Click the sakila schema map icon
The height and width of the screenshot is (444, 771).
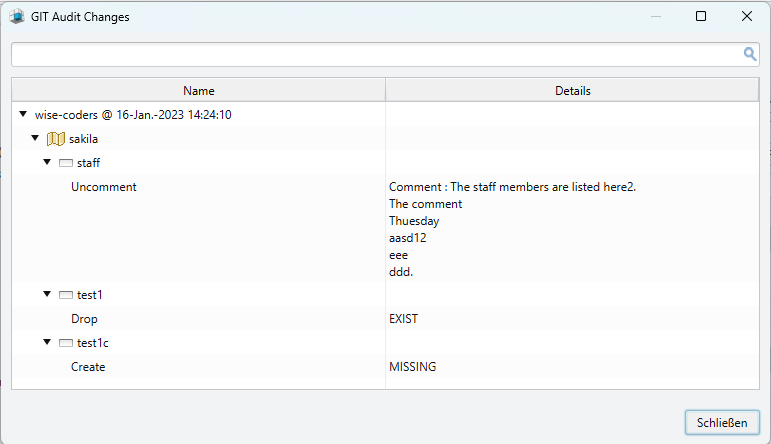pos(56,139)
